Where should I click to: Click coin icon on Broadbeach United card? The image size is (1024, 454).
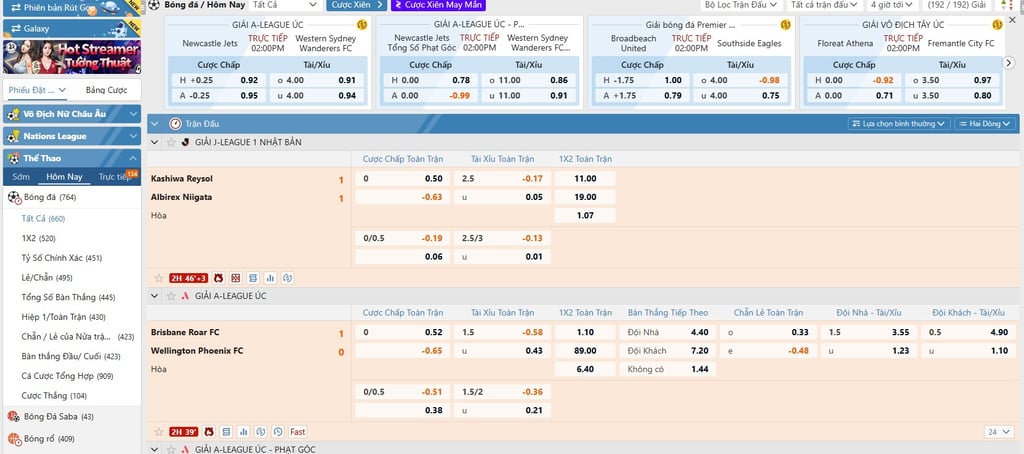(786, 25)
